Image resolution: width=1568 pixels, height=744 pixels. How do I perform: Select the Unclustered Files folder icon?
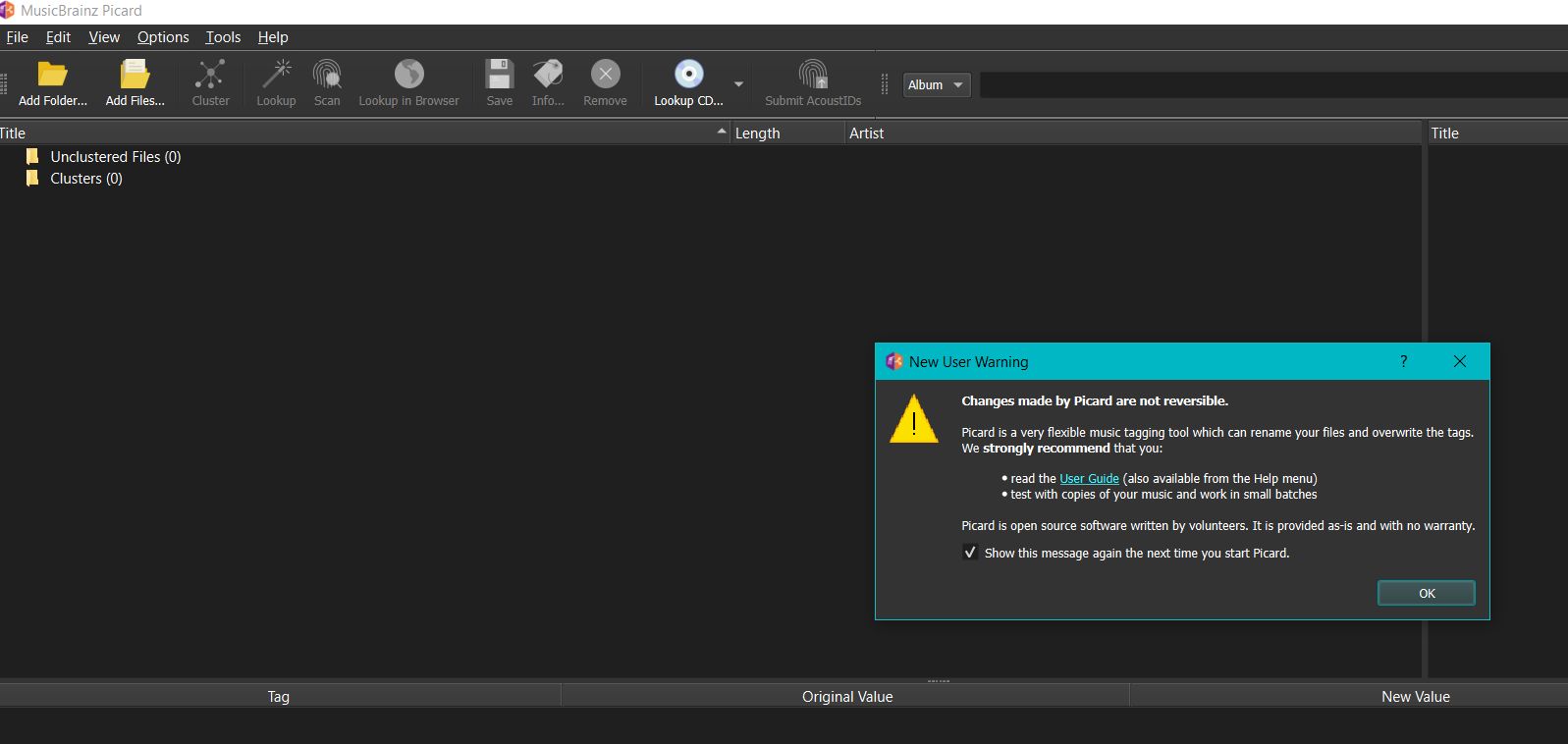(32, 156)
